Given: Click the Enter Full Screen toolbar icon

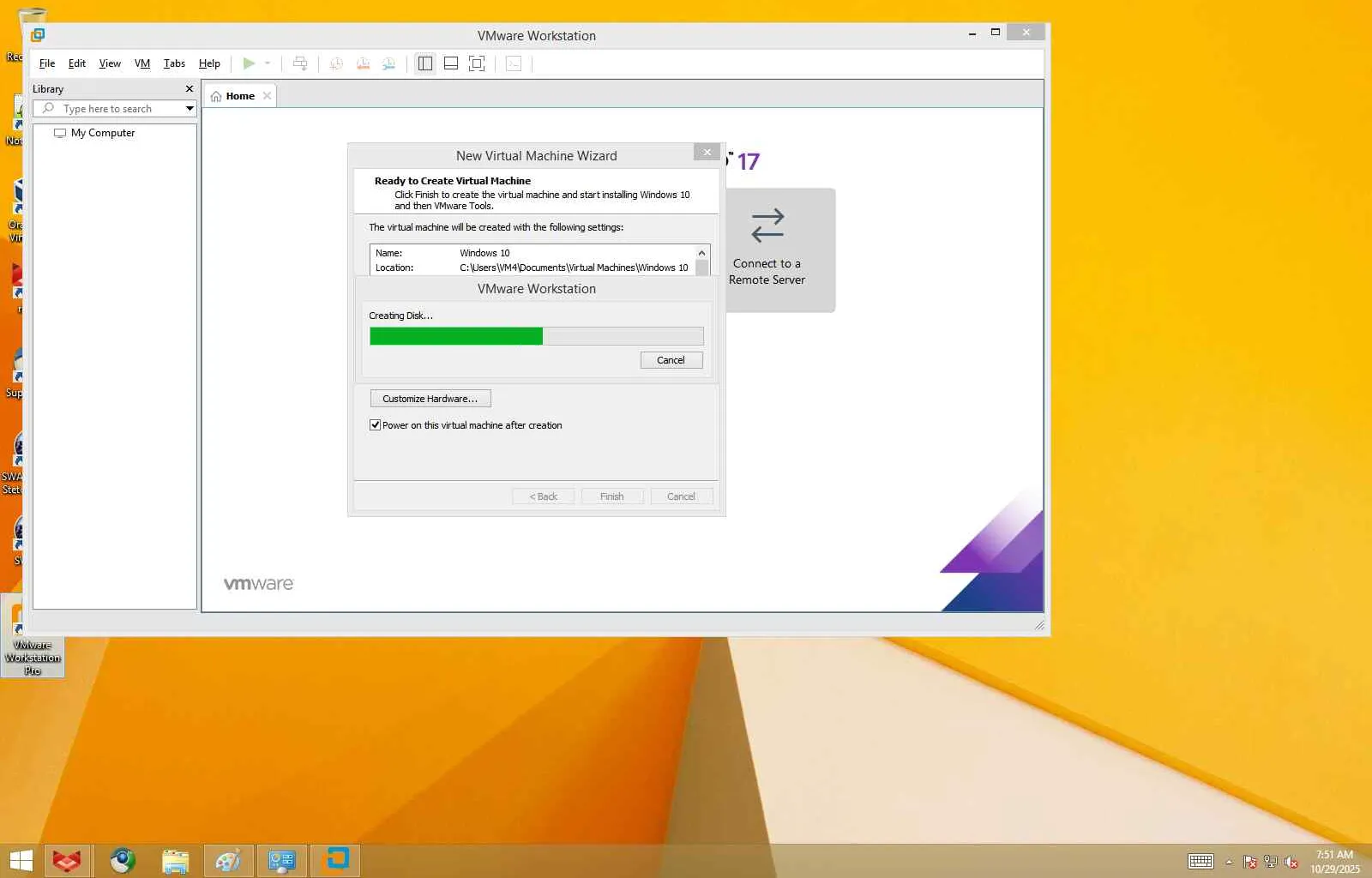Looking at the screenshot, I should point(477,63).
